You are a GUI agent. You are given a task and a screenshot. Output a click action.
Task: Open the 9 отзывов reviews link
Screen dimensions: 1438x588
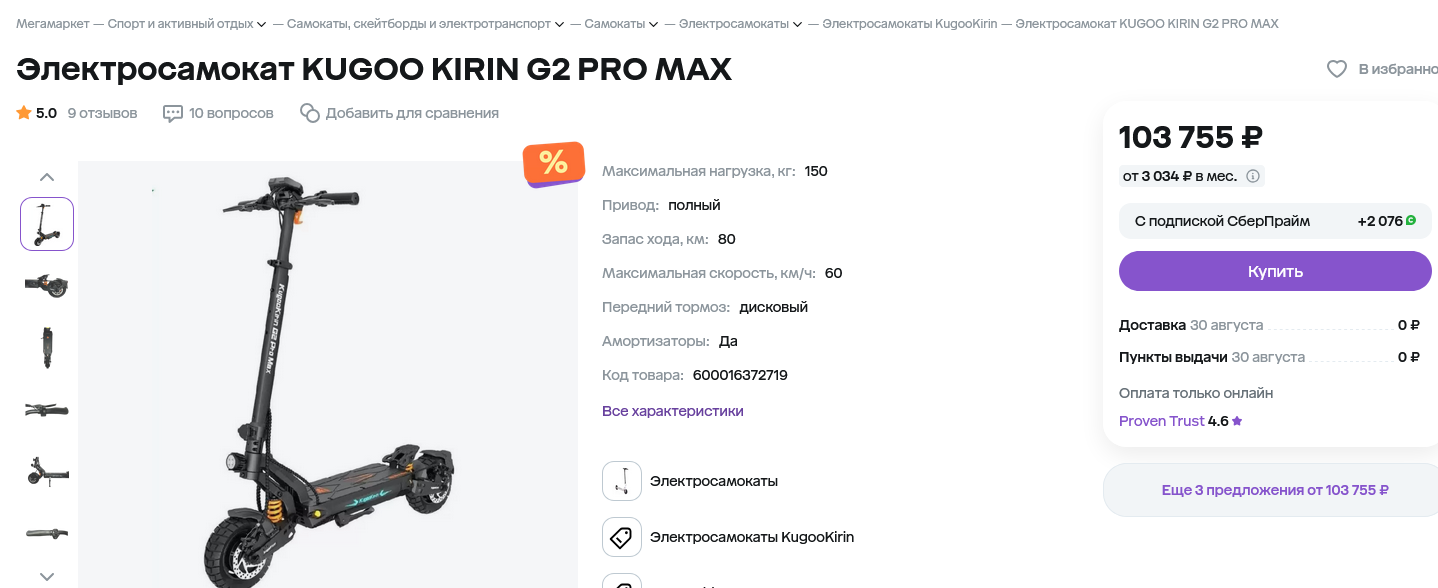pyautogui.click(x=102, y=113)
